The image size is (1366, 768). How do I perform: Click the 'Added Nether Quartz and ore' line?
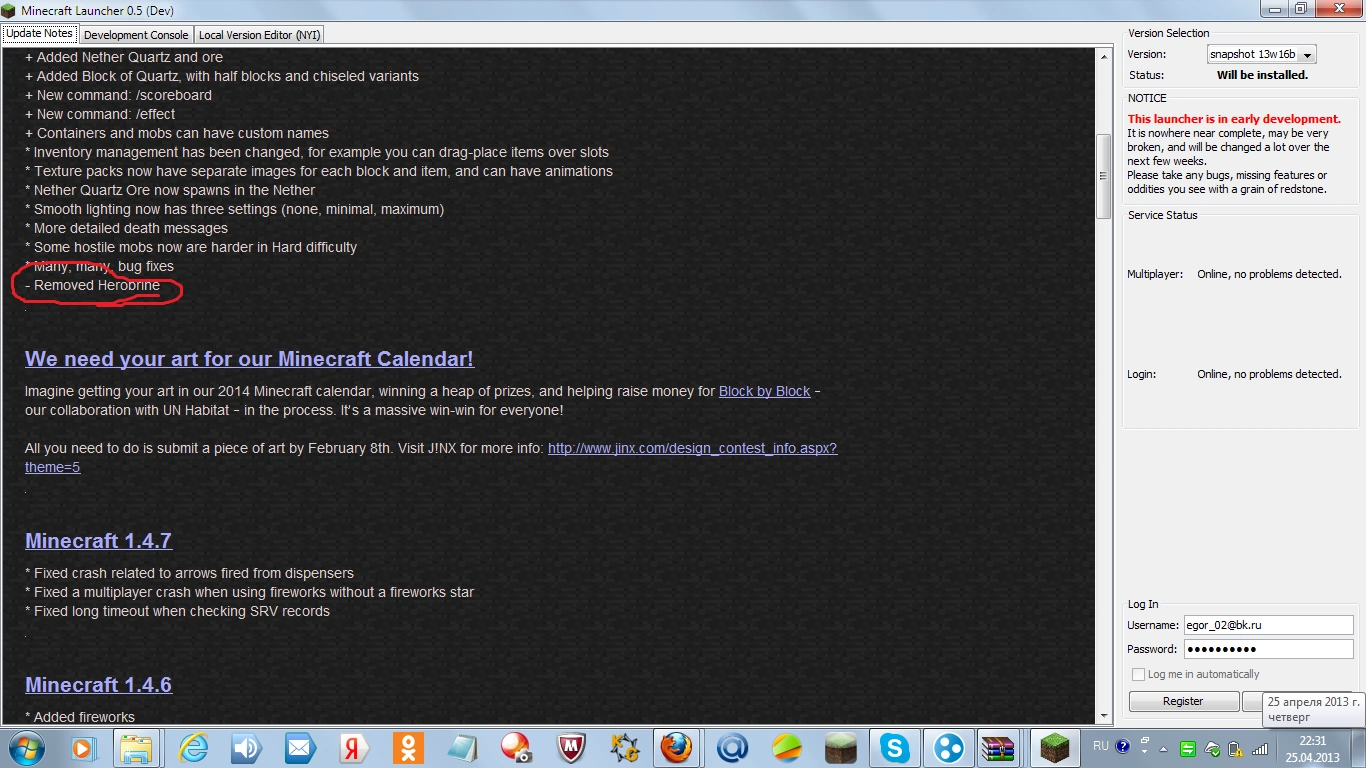[124, 57]
